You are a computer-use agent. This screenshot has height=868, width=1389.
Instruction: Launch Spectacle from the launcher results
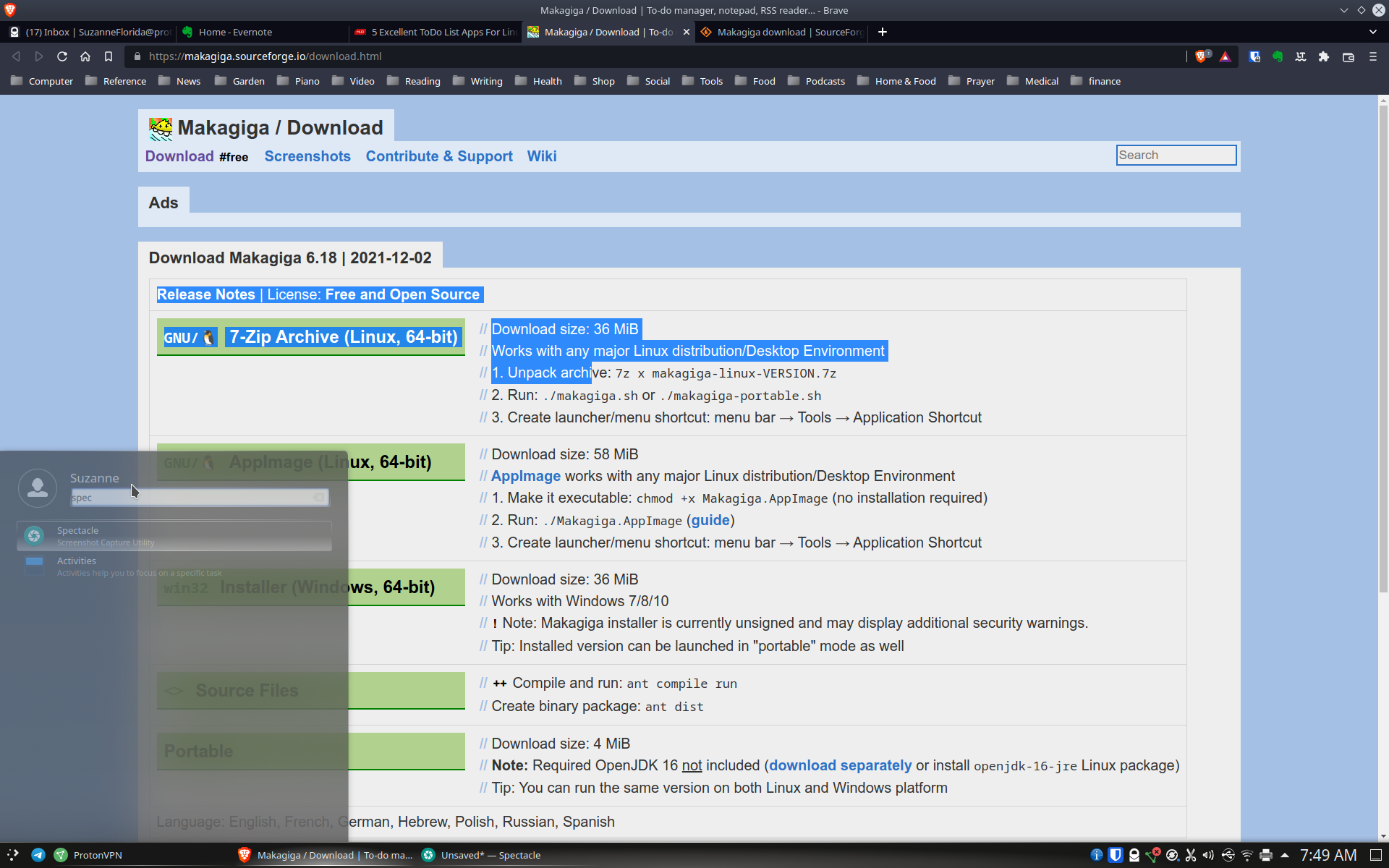[174, 536]
